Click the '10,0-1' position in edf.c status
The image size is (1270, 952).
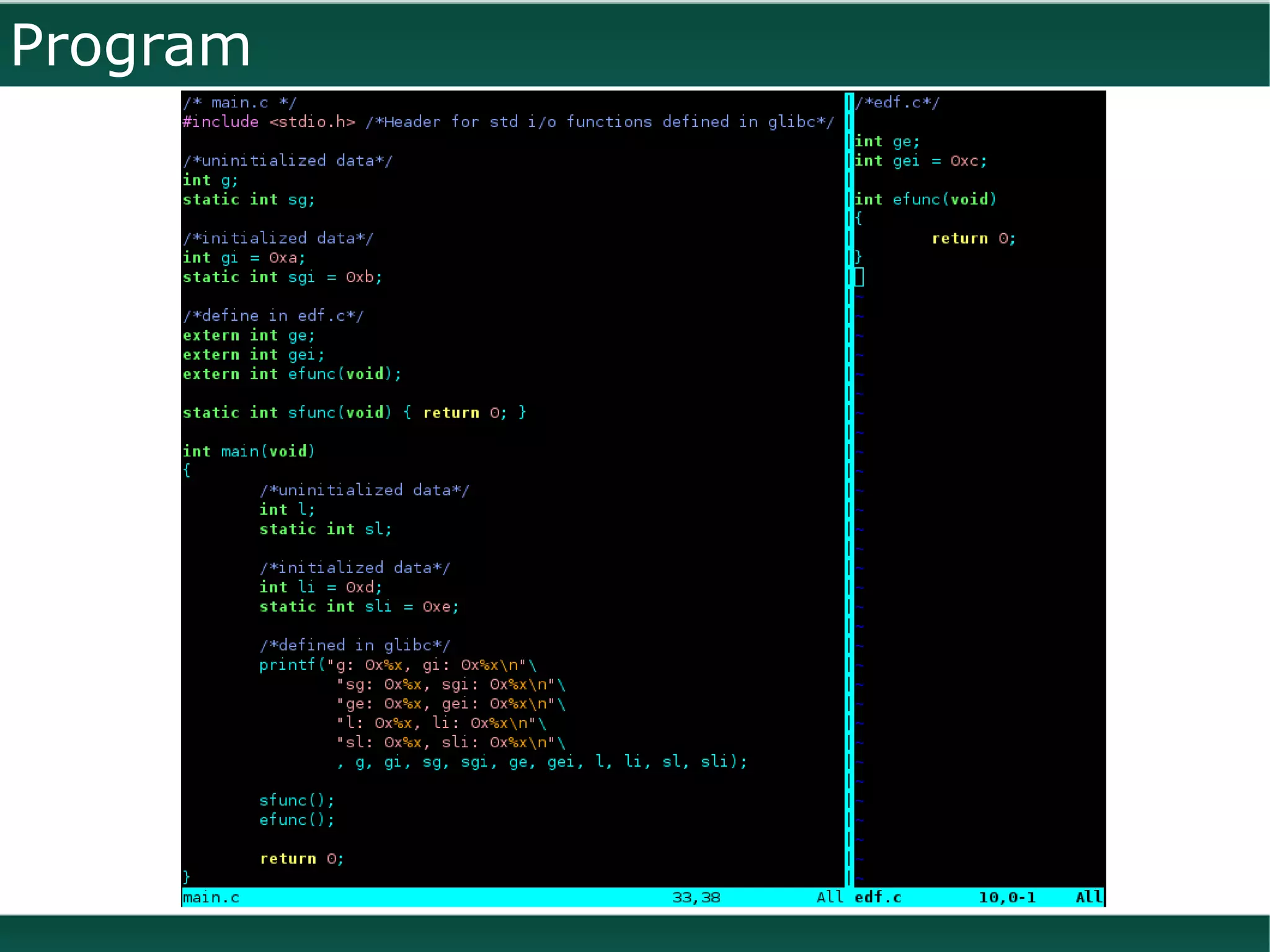tap(1007, 897)
